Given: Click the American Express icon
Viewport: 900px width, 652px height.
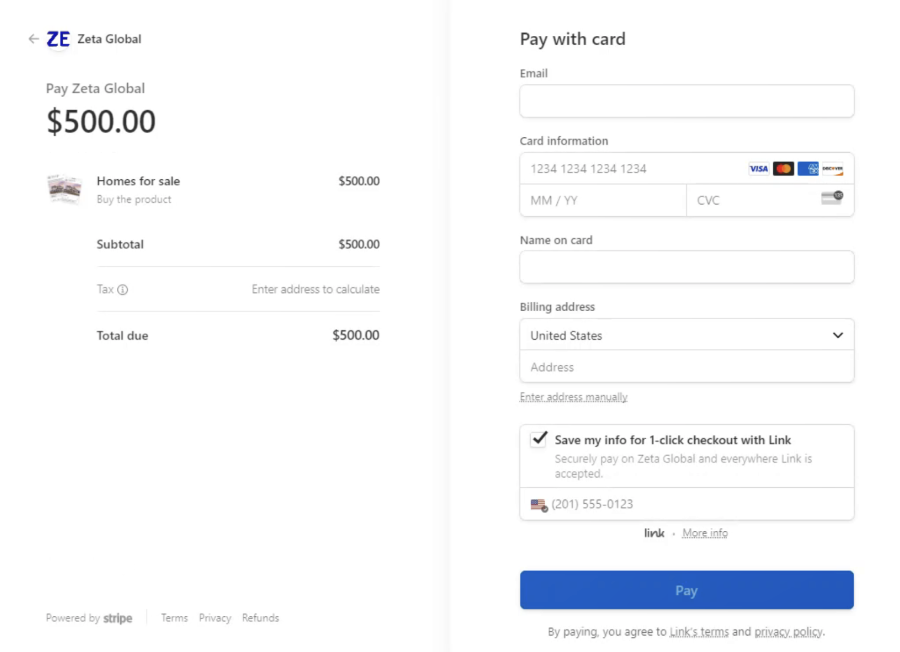Looking at the screenshot, I should pyautogui.click(x=808, y=168).
